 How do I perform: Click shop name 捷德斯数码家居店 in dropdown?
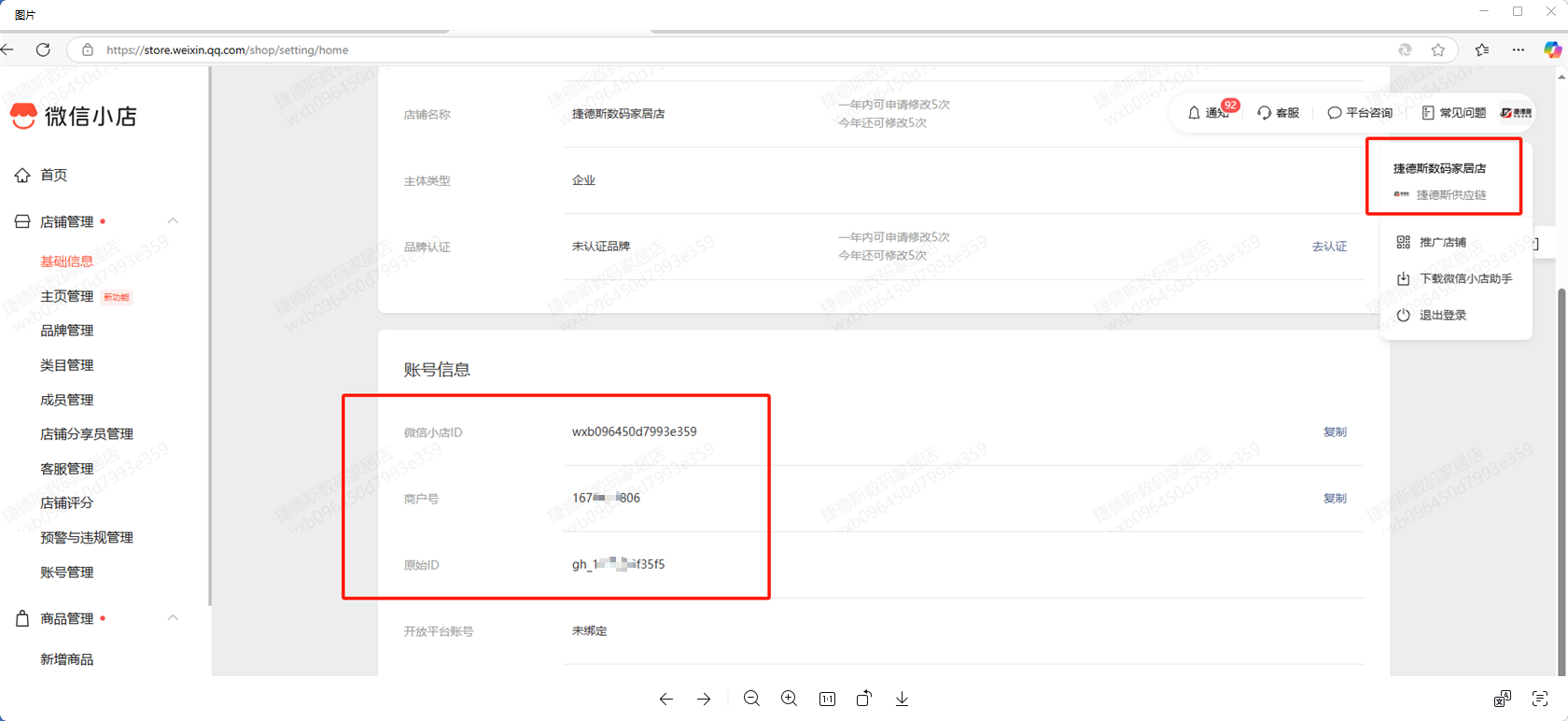(x=1439, y=169)
